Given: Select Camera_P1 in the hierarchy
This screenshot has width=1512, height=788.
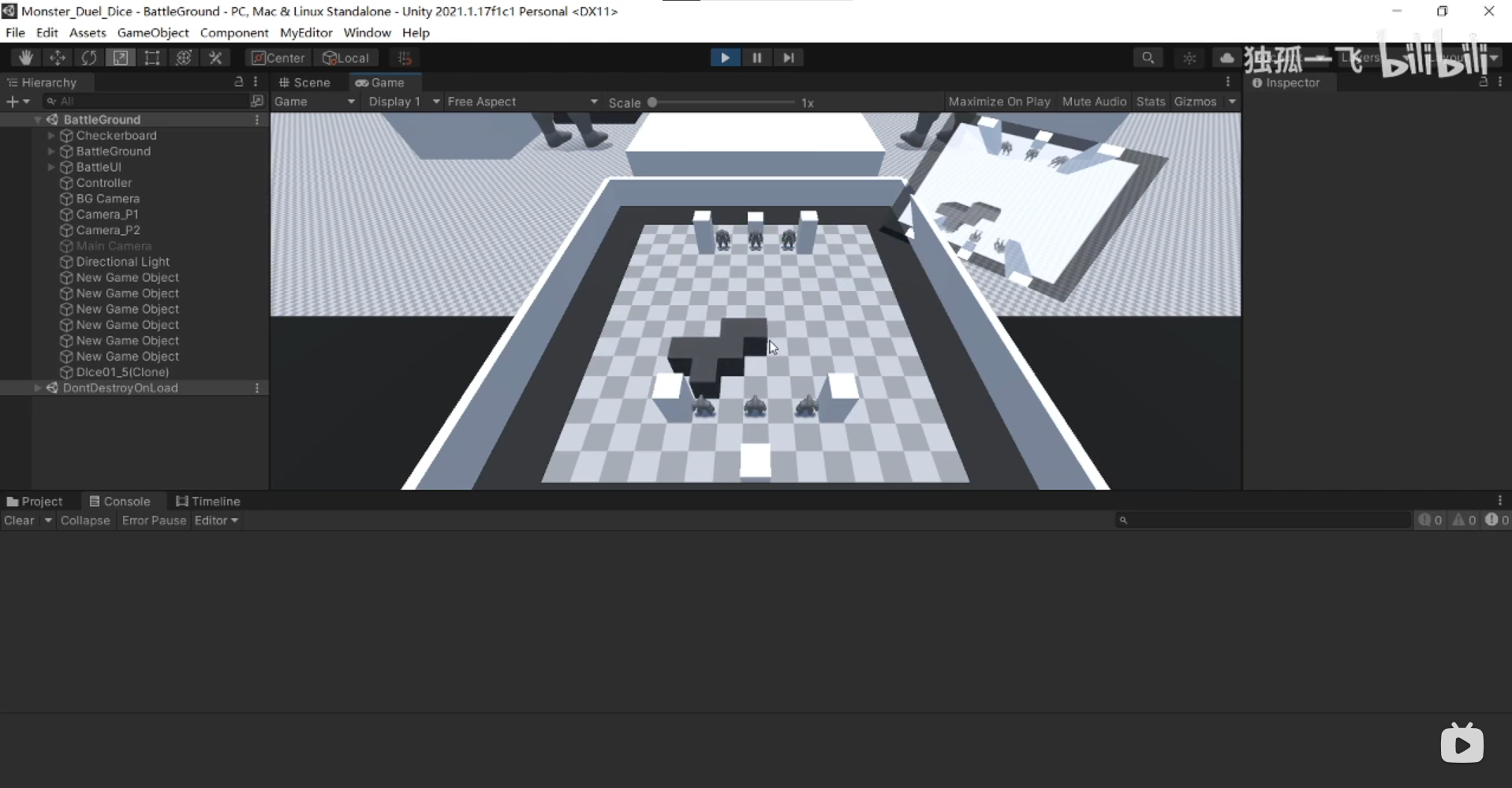Looking at the screenshot, I should click(107, 215).
